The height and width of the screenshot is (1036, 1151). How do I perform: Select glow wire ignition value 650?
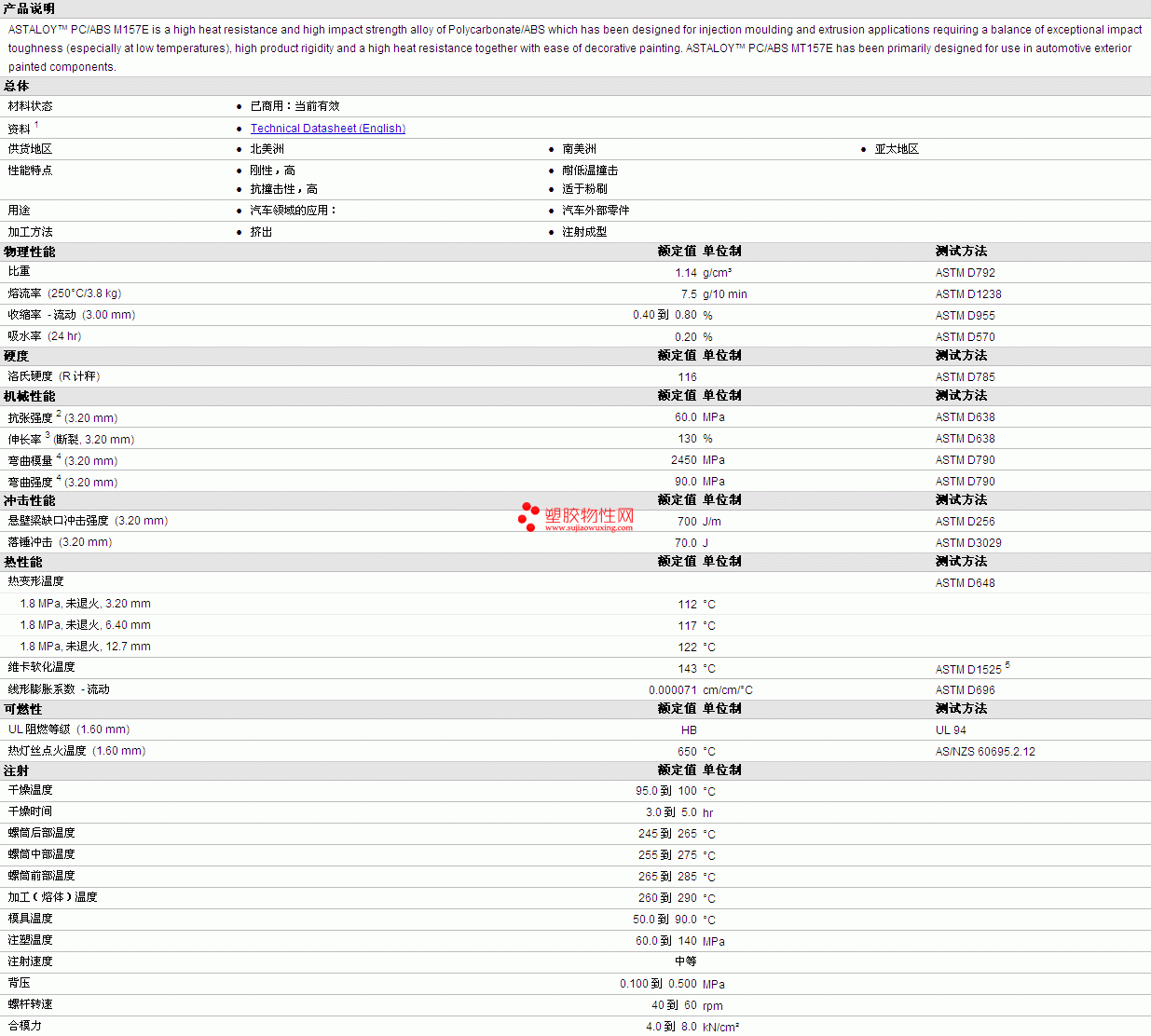pos(688,752)
